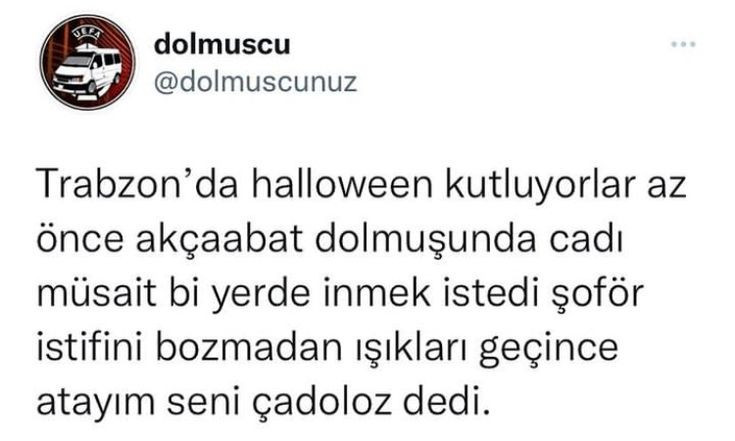Click the UEFA badge in the avatar
The image size is (735, 441).
tap(85, 35)
